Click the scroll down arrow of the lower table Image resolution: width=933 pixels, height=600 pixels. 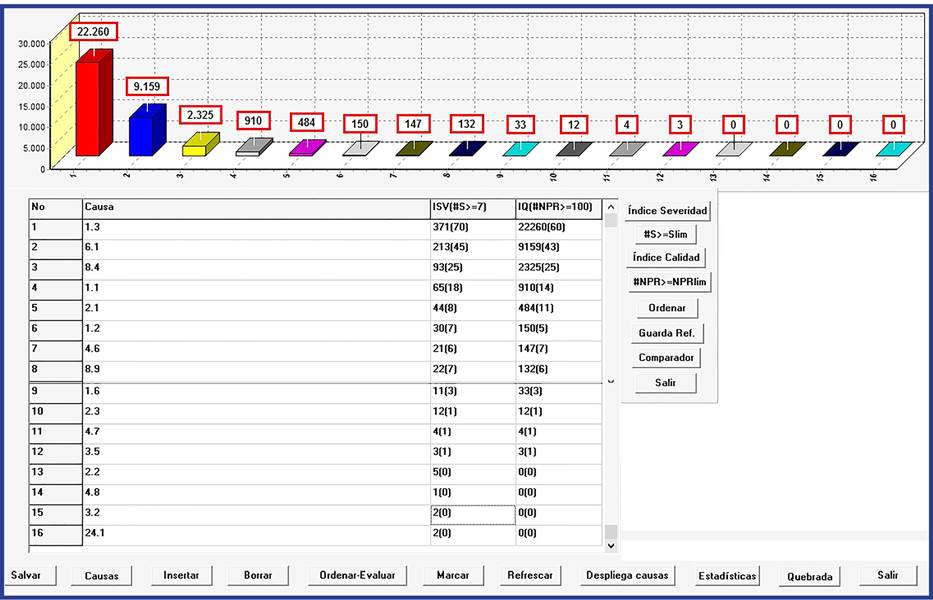point(611,546)
